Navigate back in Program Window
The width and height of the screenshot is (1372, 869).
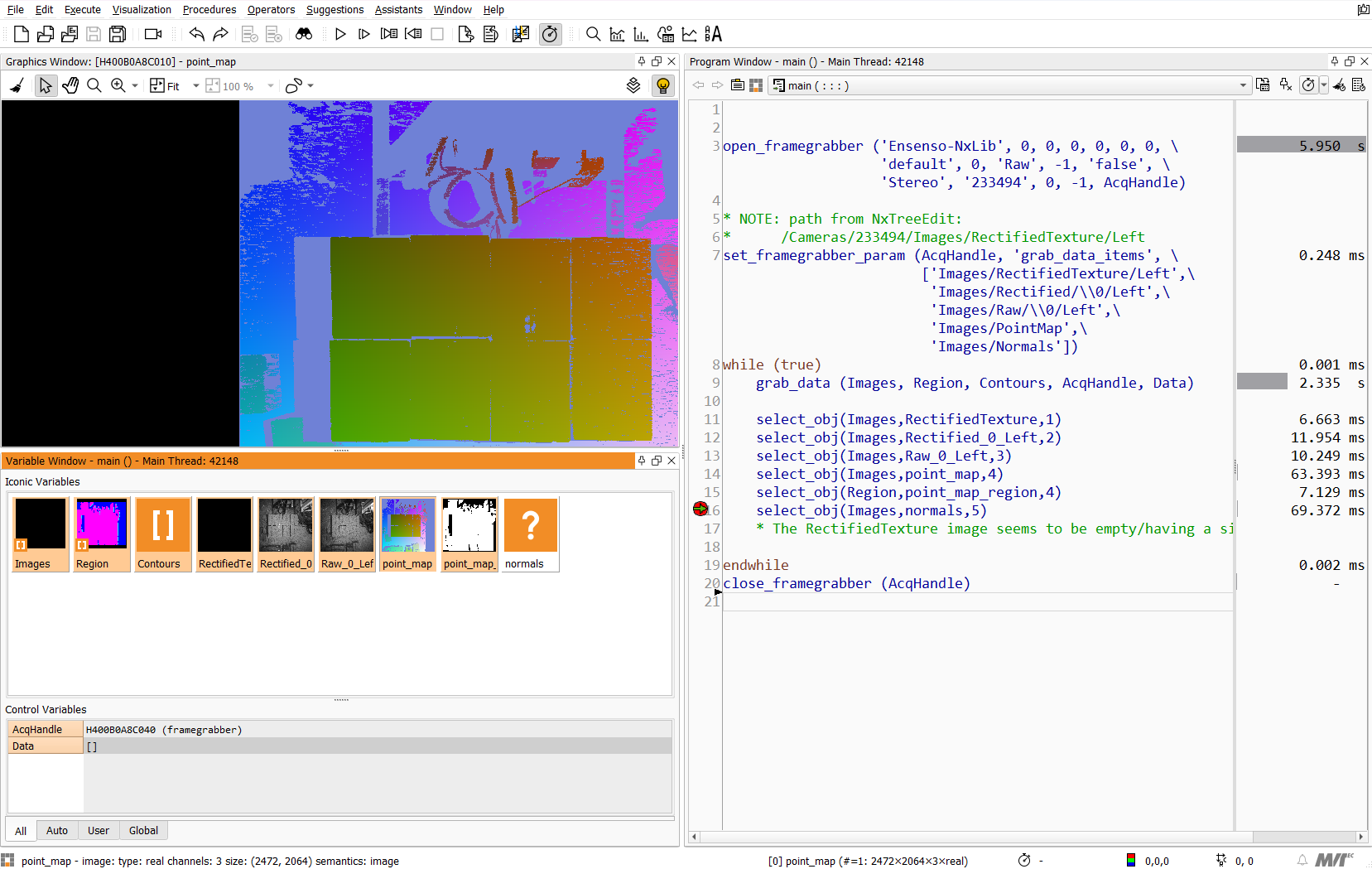pos(698,85)
